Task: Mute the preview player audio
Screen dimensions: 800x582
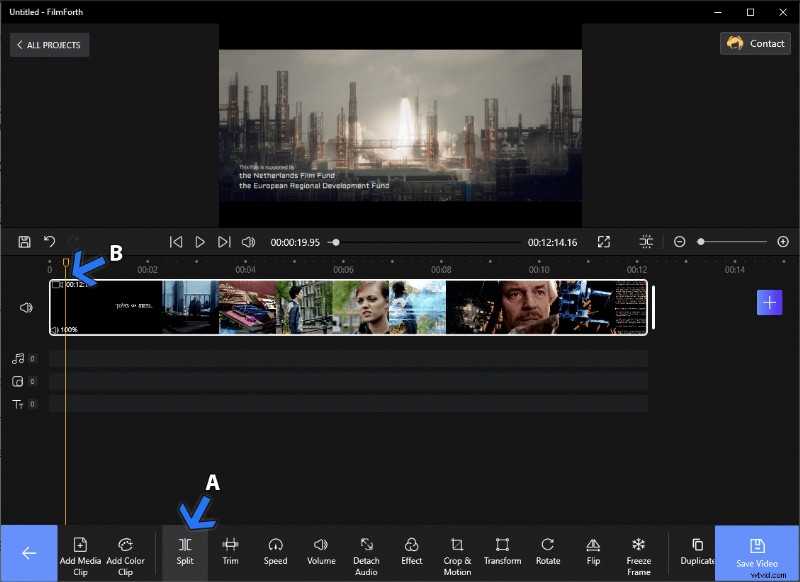Action: click(x=248, y=241)
